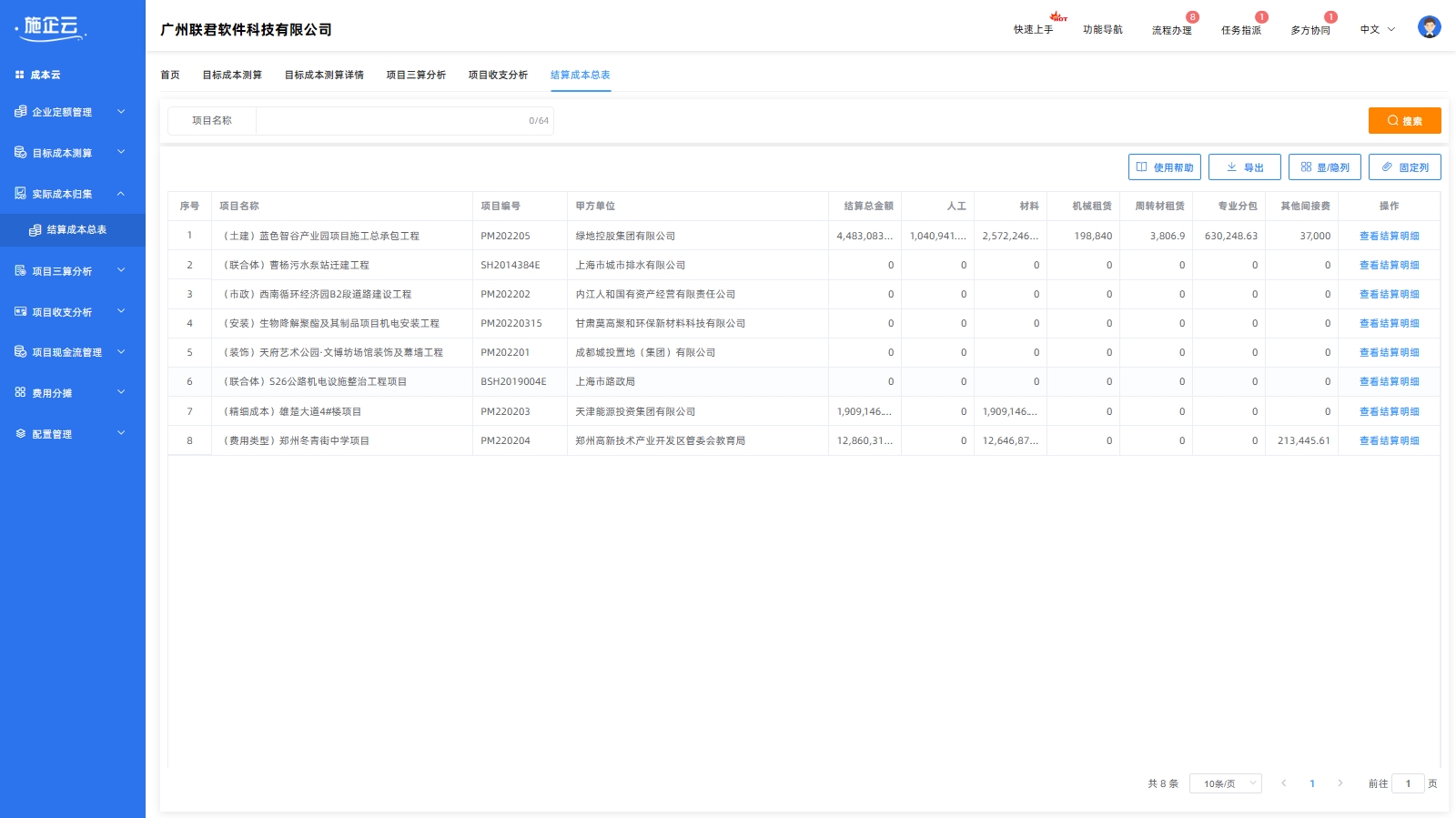Open 多方协同 in top navigation
The width and height of the screenshot is (1456, 818).
coord(1310,30)
